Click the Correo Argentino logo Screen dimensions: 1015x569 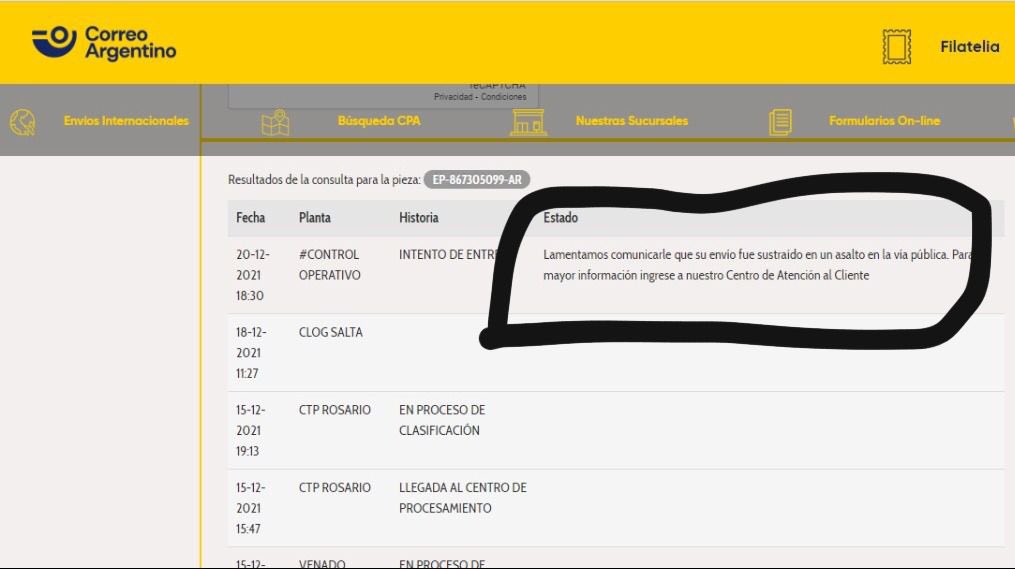tap(104, 43)
